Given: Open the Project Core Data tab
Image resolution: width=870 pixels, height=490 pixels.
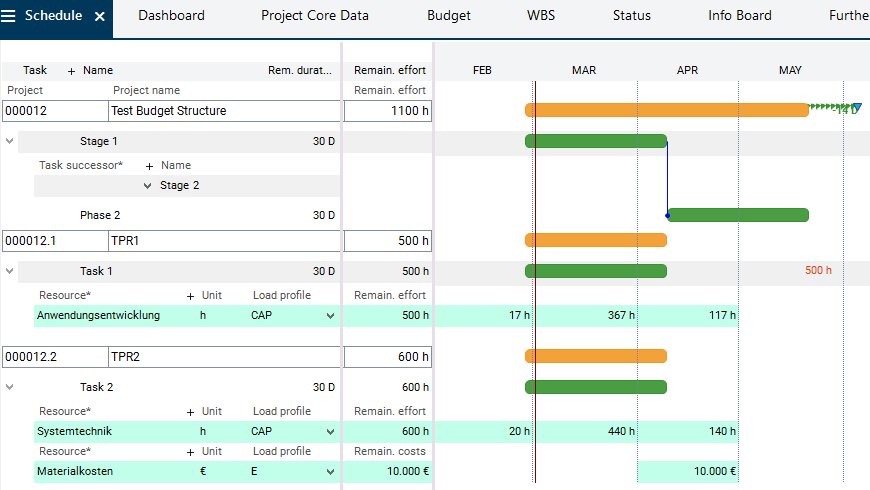Looking at the screenshot, I should tap(314, 16).
